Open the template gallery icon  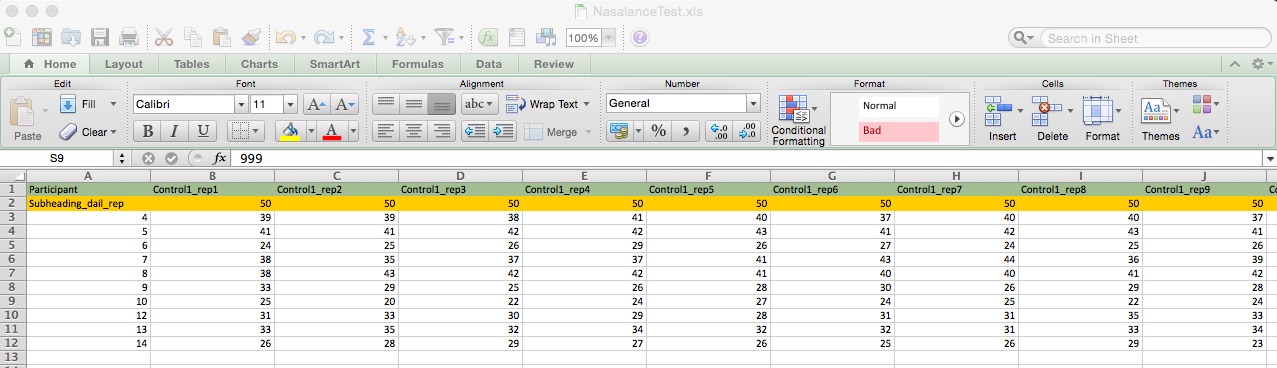(42, 37)
